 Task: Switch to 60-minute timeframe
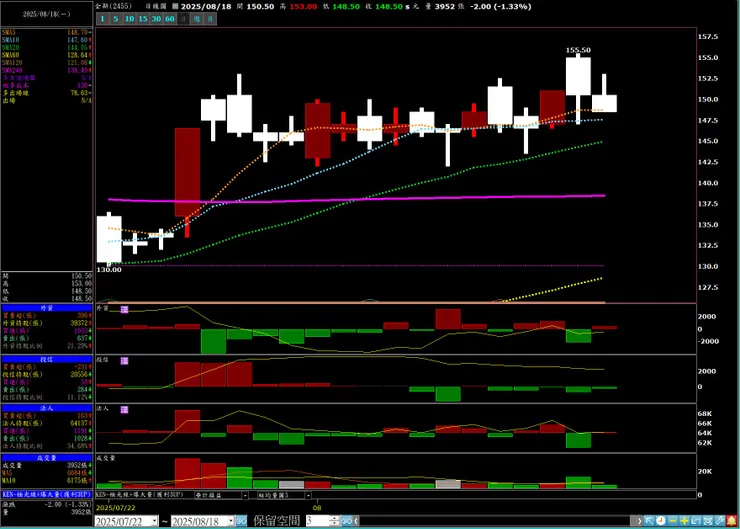170,19
